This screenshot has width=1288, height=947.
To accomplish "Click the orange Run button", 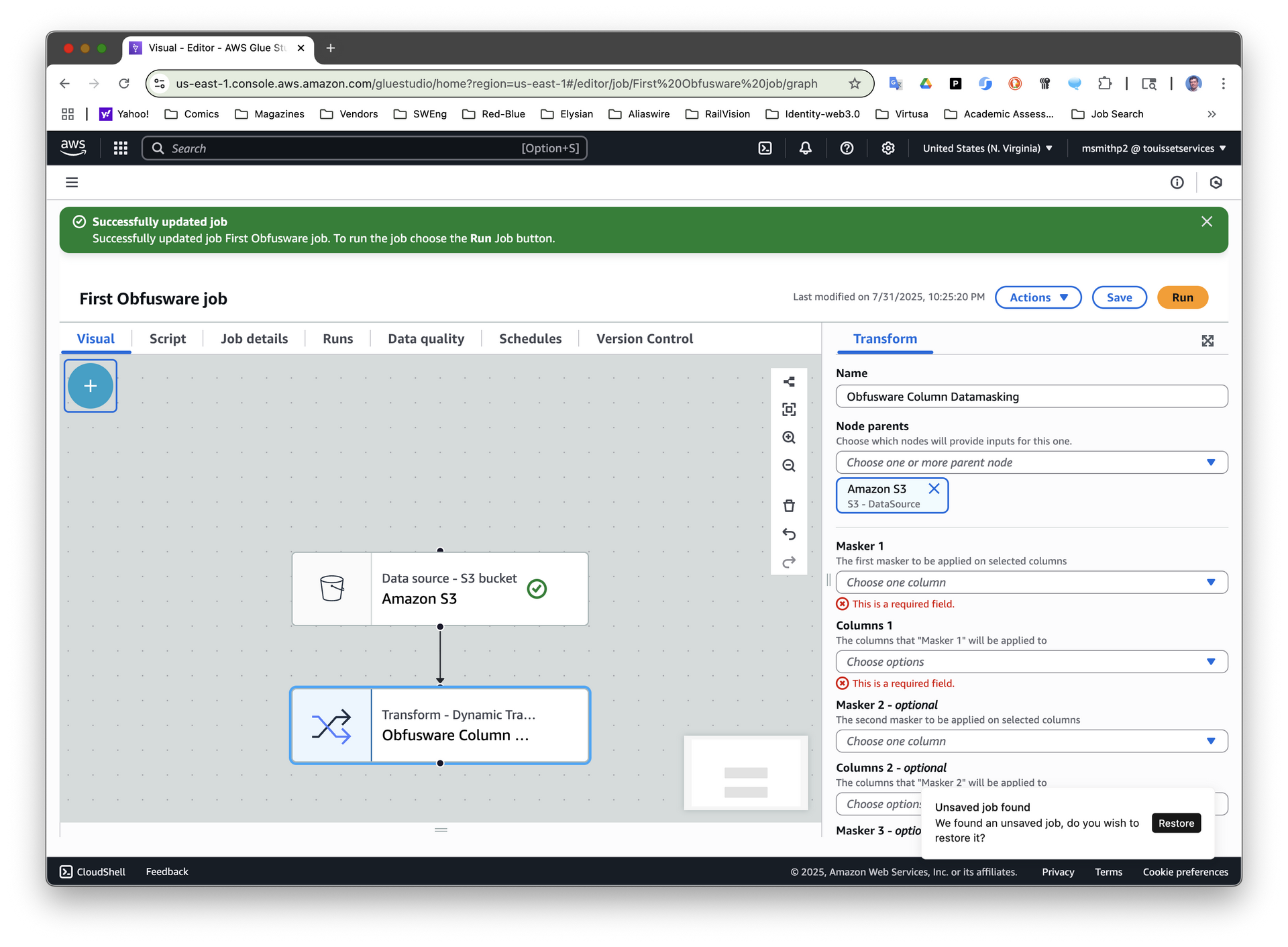I will coord(1183,297).
